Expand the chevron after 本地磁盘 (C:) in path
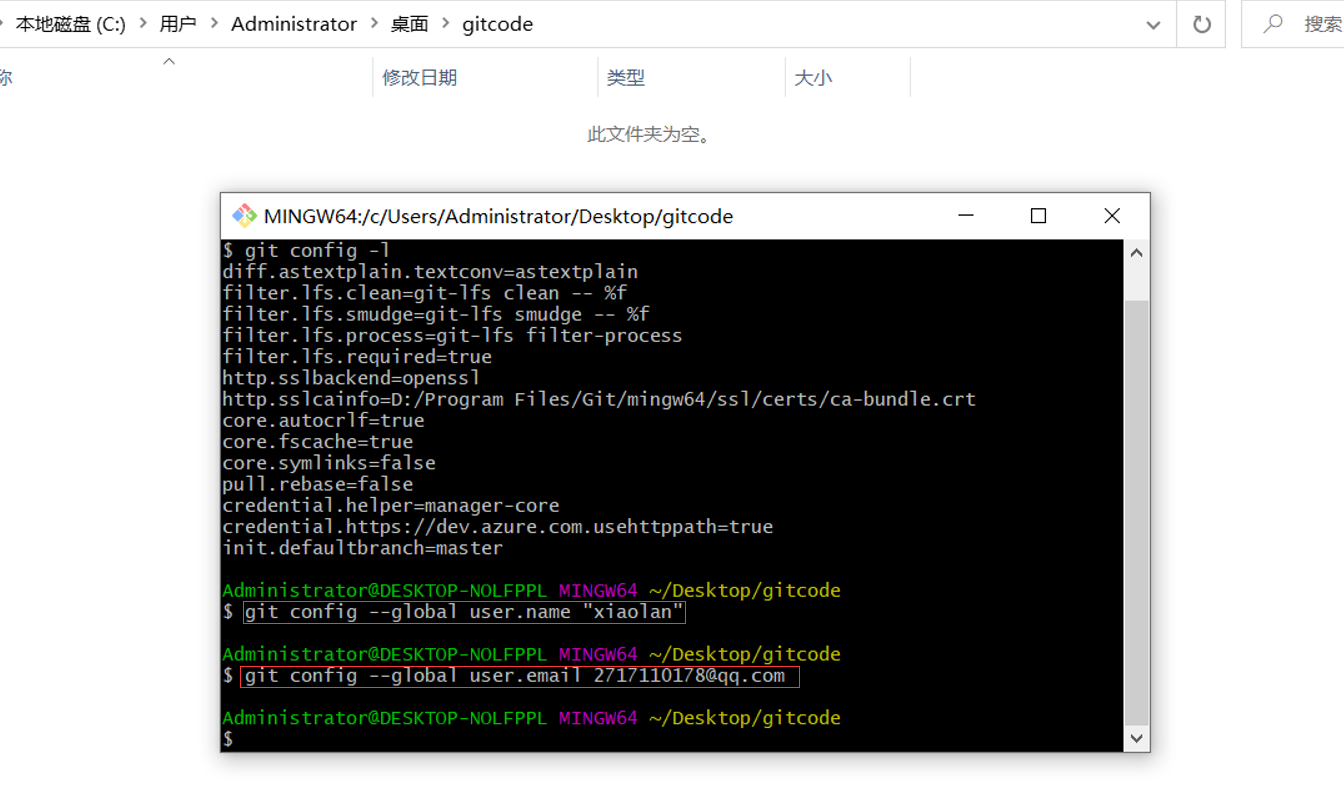This screenshot has width=1344, height=800. (142, 24)
